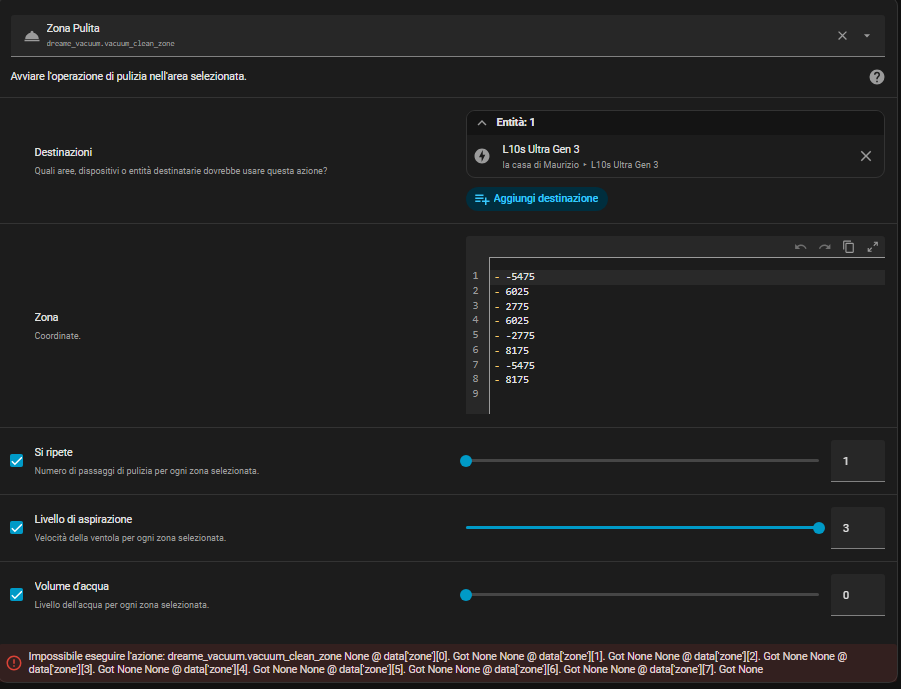Click the Zona Pulita service bell icon
Screen dimensions: 901x689
[31, 36]
